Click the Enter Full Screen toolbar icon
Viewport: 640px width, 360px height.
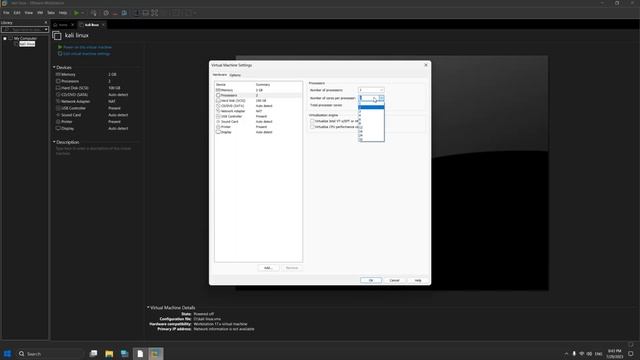pyautogui.click(x=155, y=13)
